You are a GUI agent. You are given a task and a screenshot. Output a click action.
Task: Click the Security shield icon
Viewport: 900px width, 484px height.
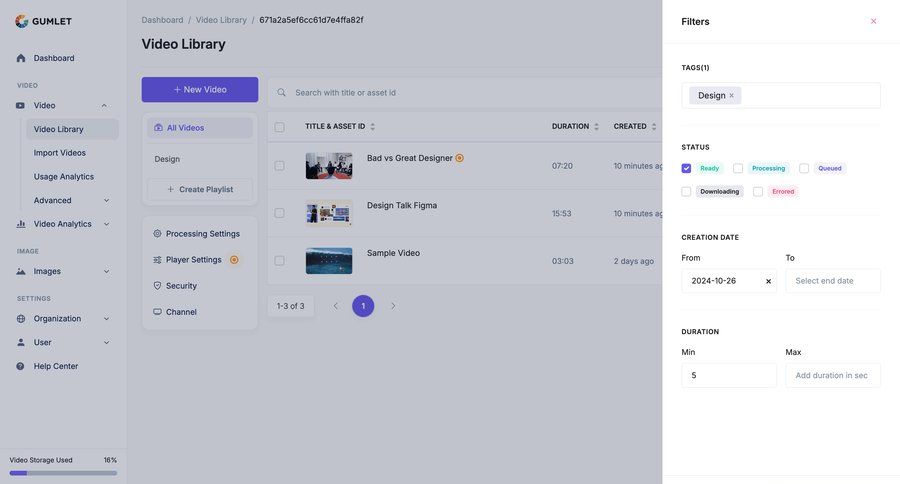pyautogui.click(x=157, y=286)
